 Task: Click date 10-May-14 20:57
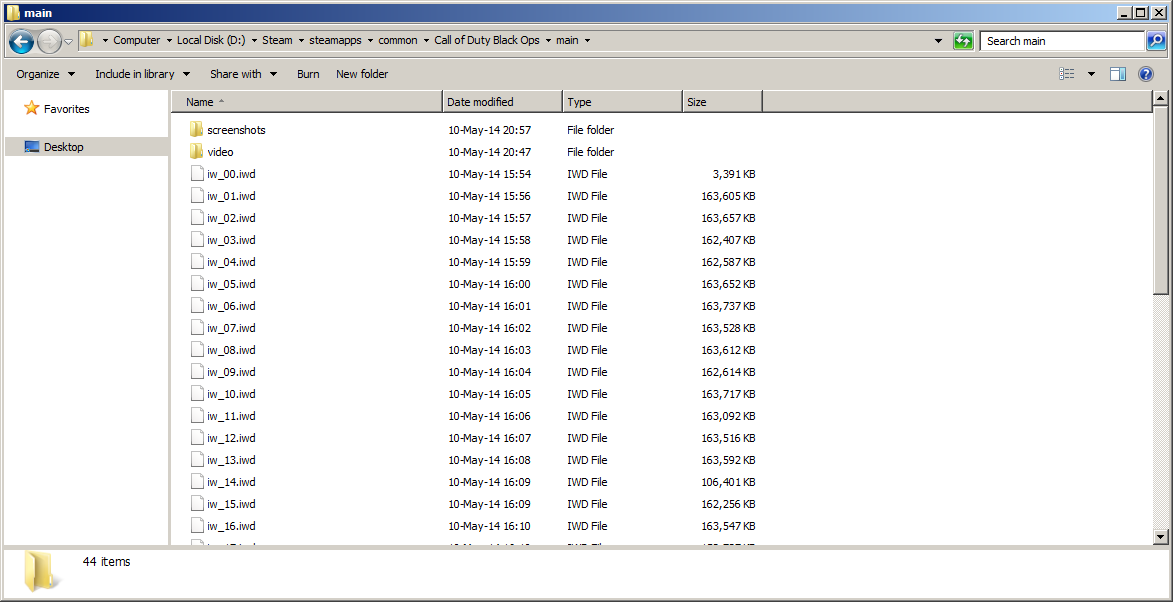489,130
